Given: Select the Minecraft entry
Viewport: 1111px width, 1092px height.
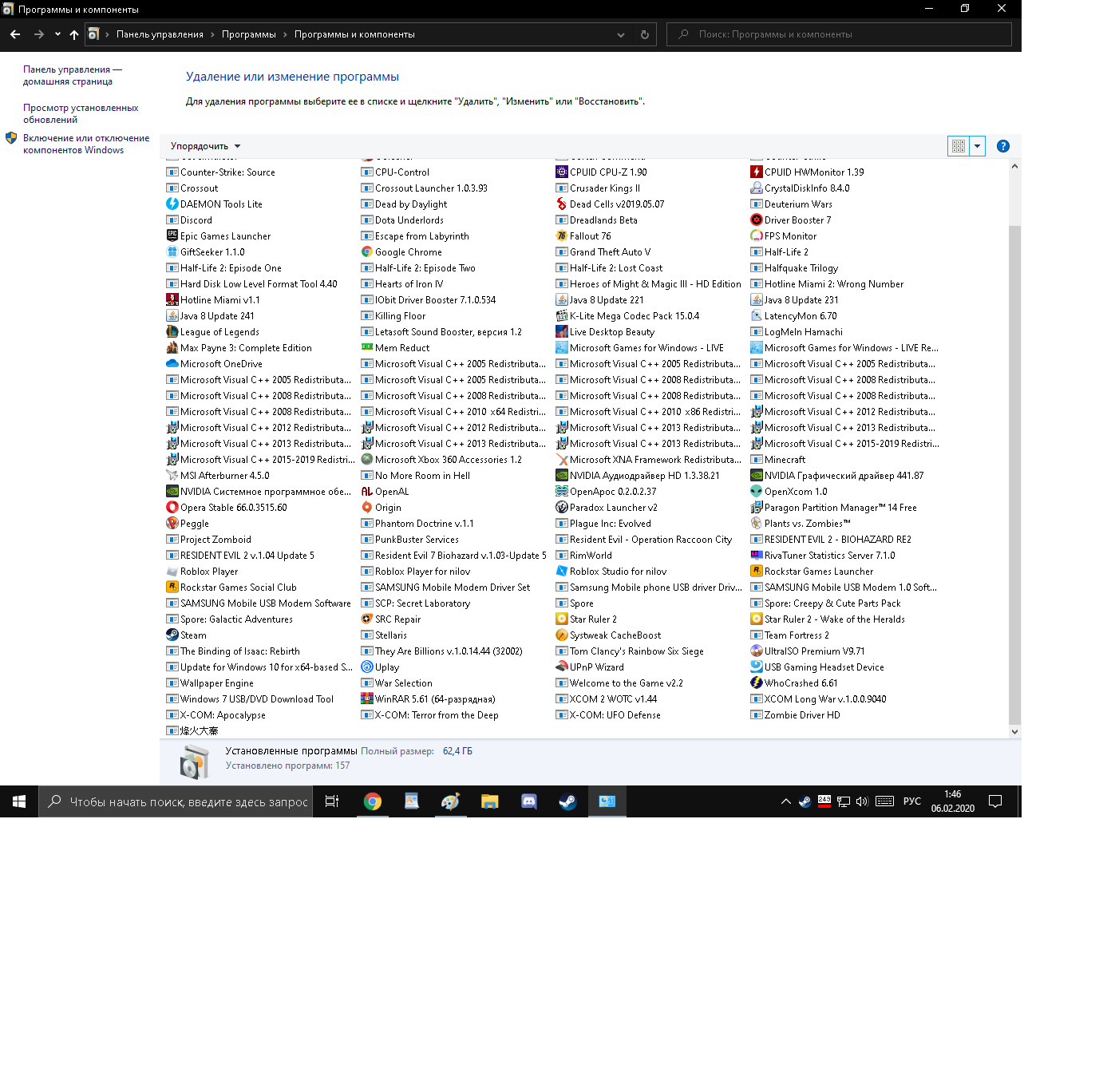Looking at the screenshot, I should (x=778, y=460).
